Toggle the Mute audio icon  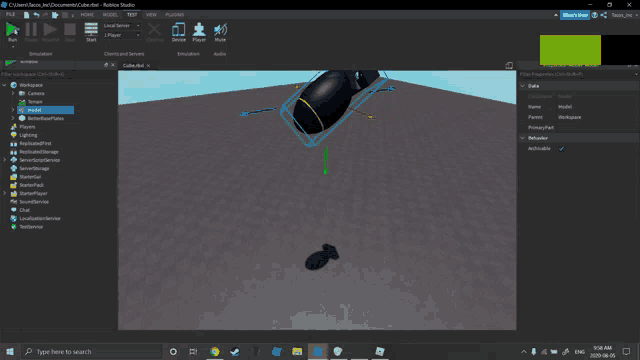coord(220,30)
